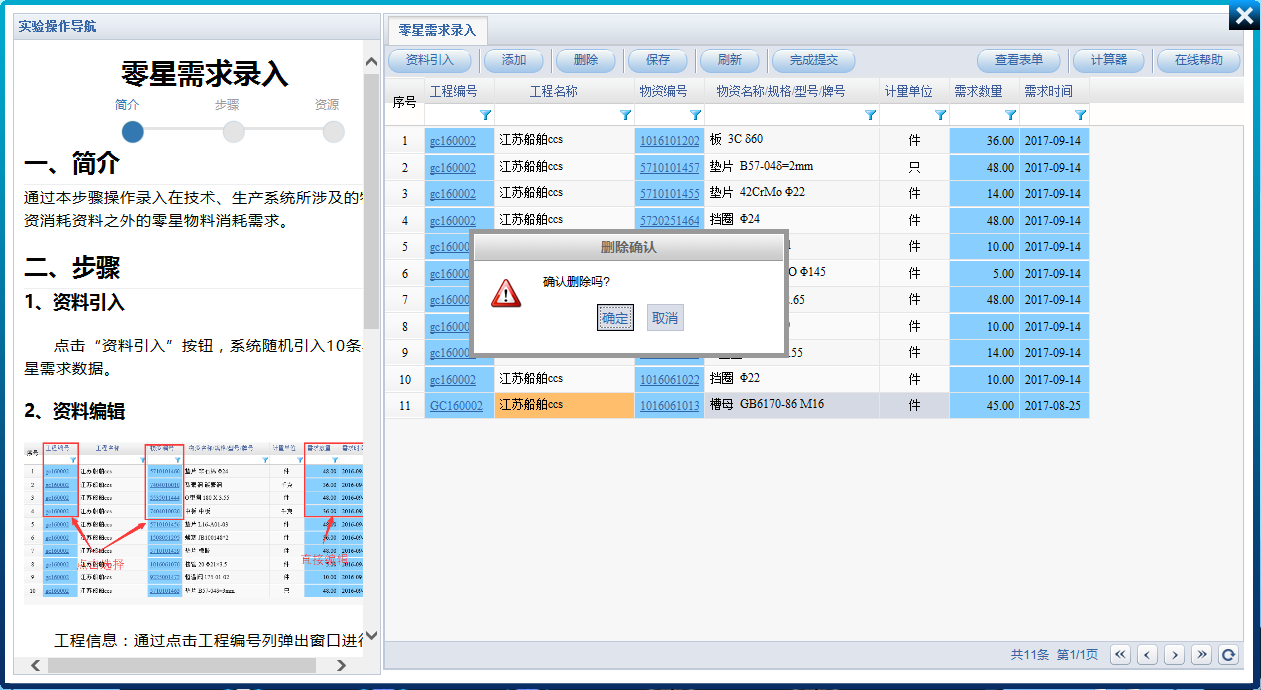Image resolution: width=1261 pixels, height=690 pixels.
Task: Confirm deletion with 确定 button
Action: click(x=615, y=318)
